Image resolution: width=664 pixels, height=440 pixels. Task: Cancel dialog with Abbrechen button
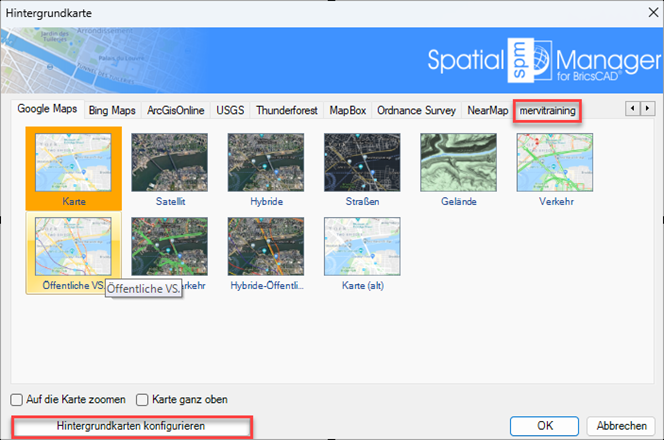pos(621,426)
